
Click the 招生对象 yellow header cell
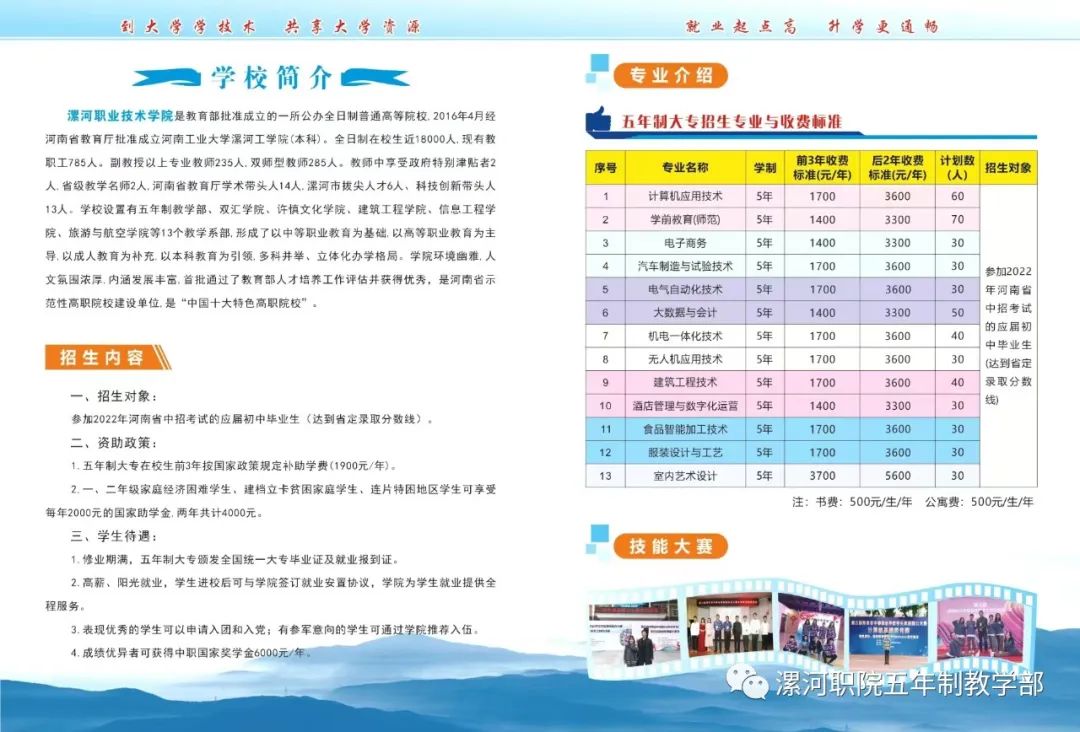[x=1008, y=167]
